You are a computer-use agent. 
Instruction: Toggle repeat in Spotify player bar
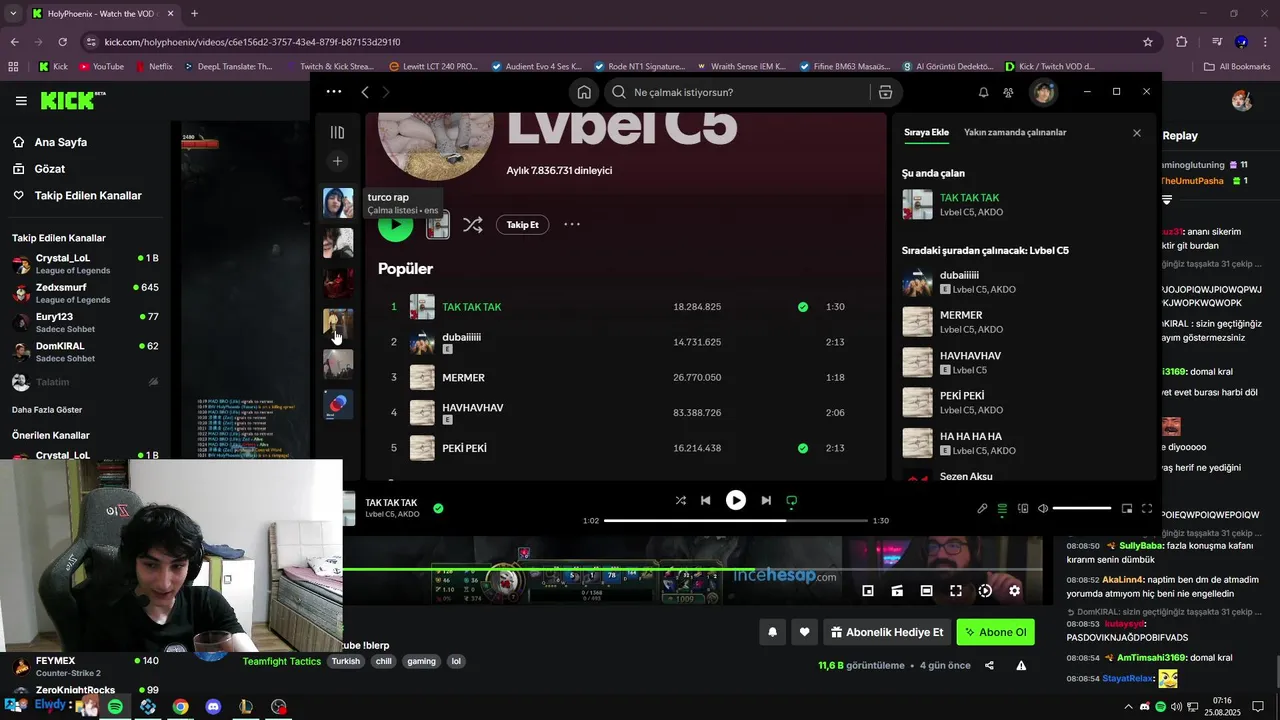tap(792, 500)
